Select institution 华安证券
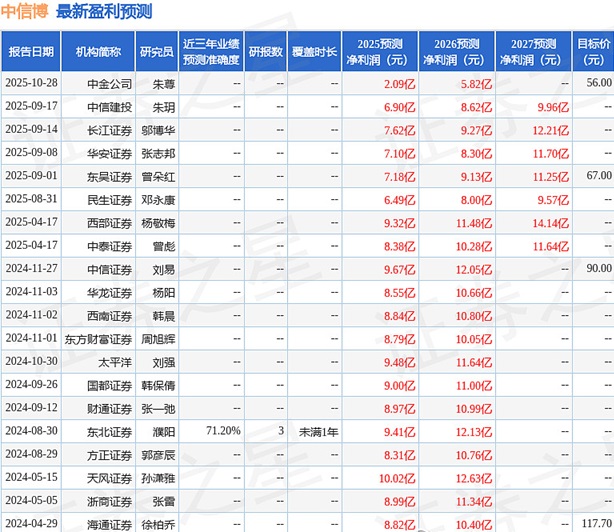 (109, 153)
